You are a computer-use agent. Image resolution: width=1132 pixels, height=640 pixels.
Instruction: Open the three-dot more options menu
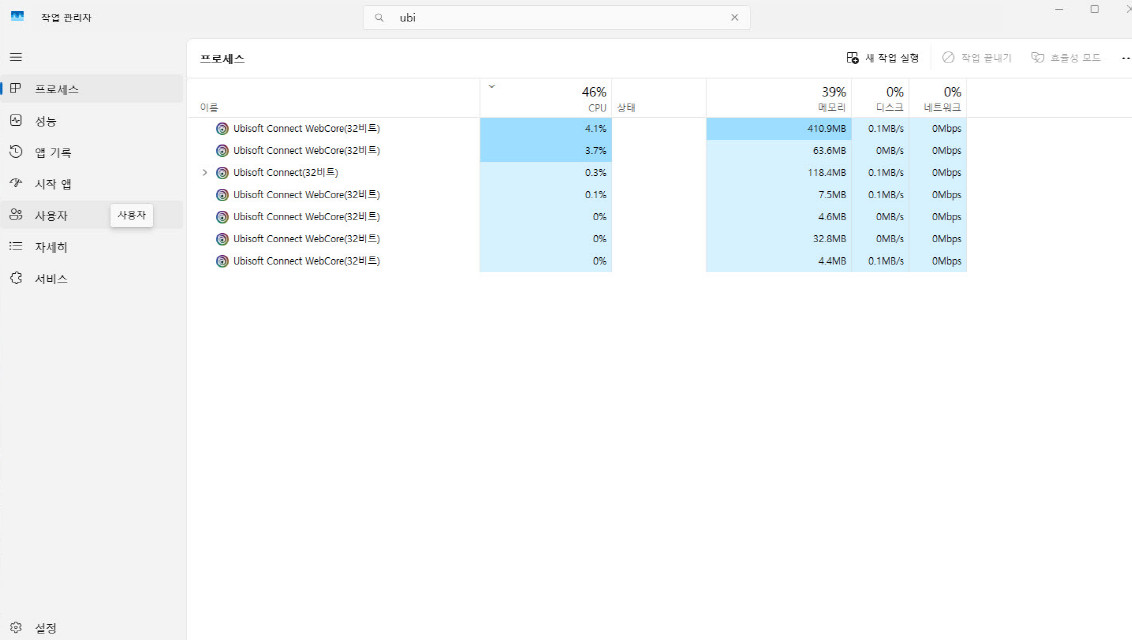(x=1125, y=58)
